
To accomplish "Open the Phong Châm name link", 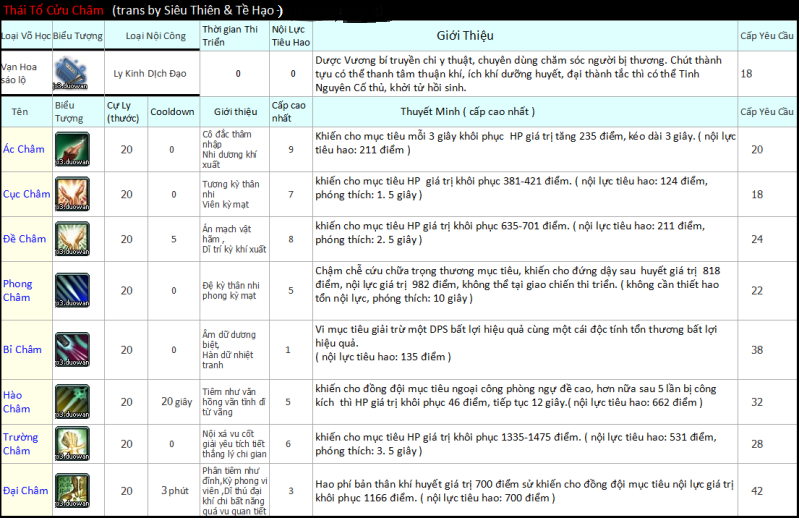I will click(x=18, y=290).
